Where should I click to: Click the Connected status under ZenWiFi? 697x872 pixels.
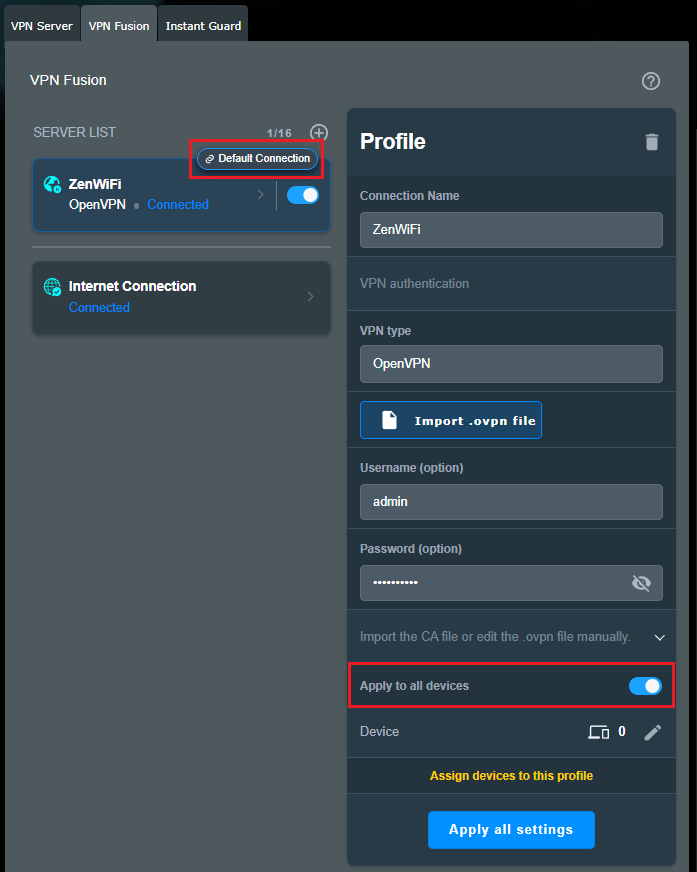178,205
